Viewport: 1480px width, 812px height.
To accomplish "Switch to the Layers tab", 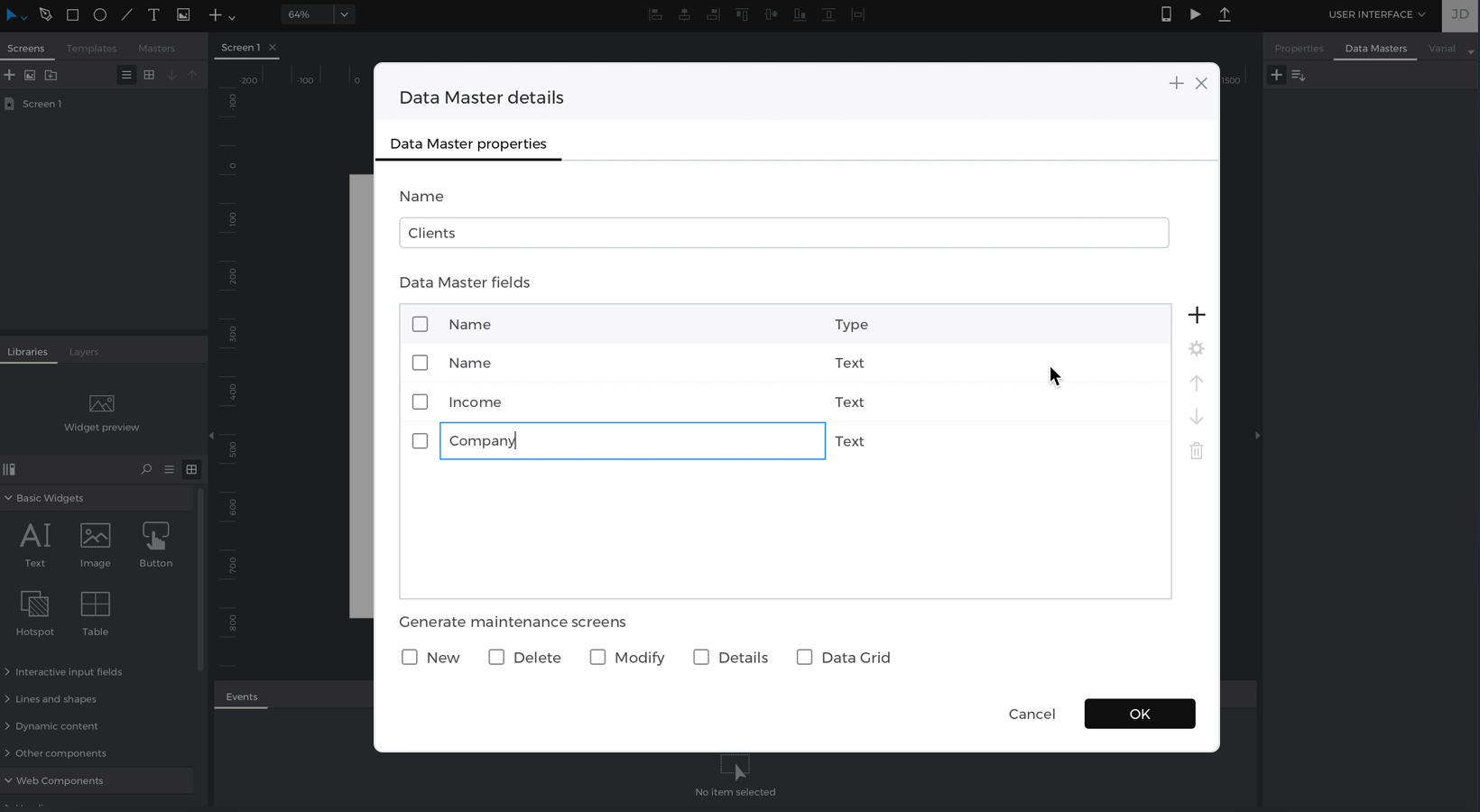I will pyautogui.click(x=83, y=352).
